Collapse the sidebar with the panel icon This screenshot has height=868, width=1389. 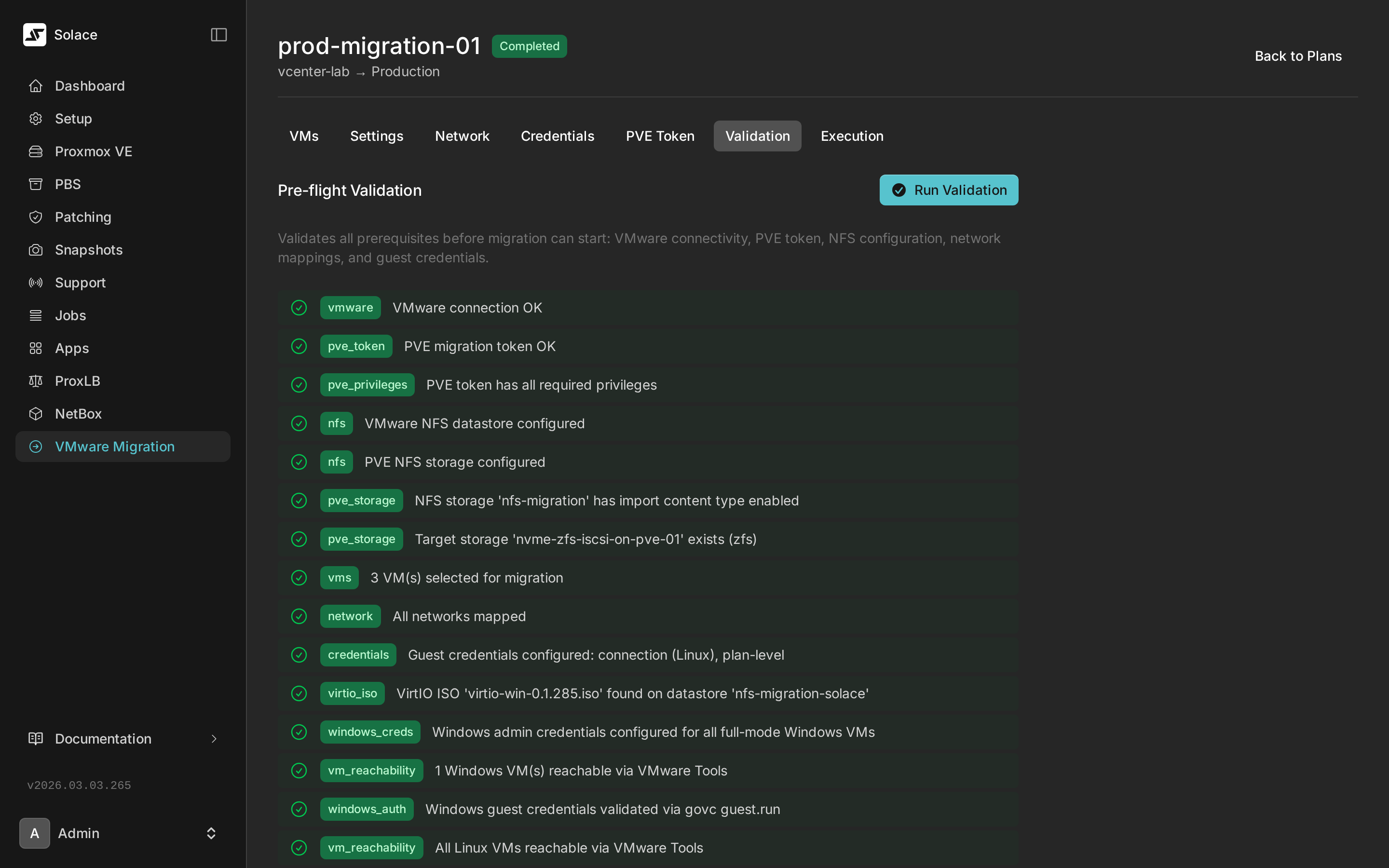click(218, 34)
